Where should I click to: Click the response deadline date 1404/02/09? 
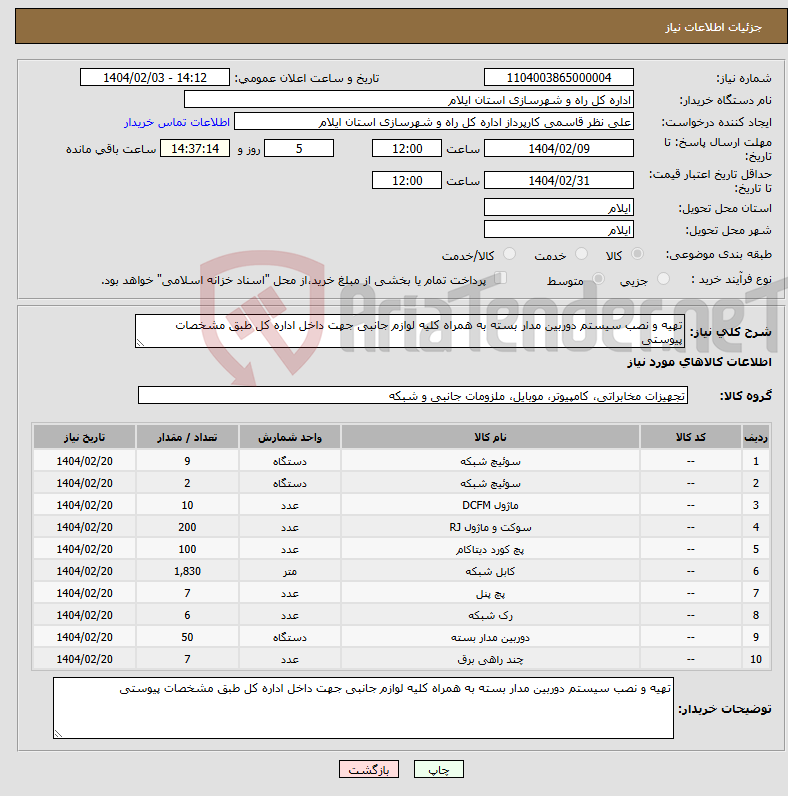[x=559, y=149]
